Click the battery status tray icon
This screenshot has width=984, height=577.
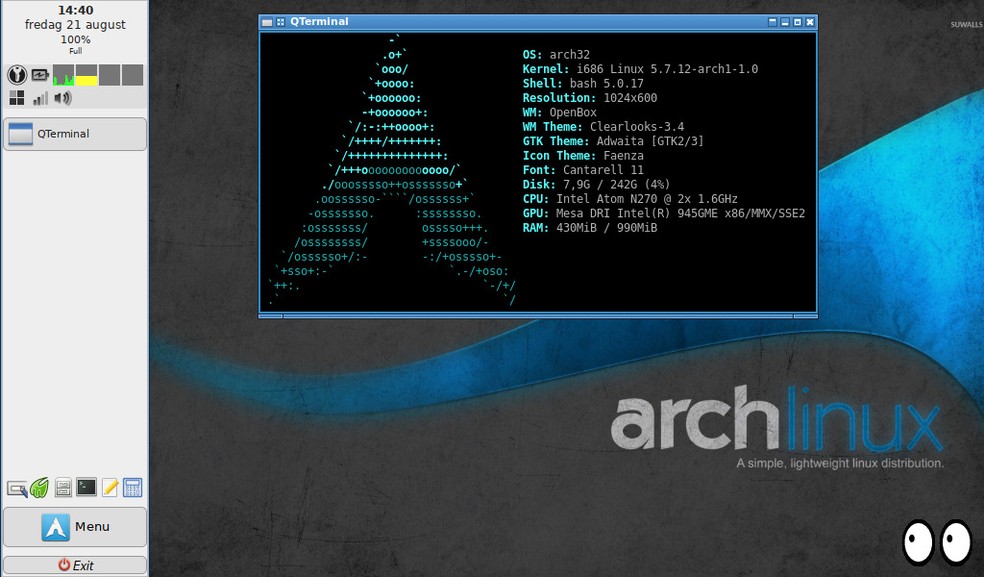tap(39, 74)
